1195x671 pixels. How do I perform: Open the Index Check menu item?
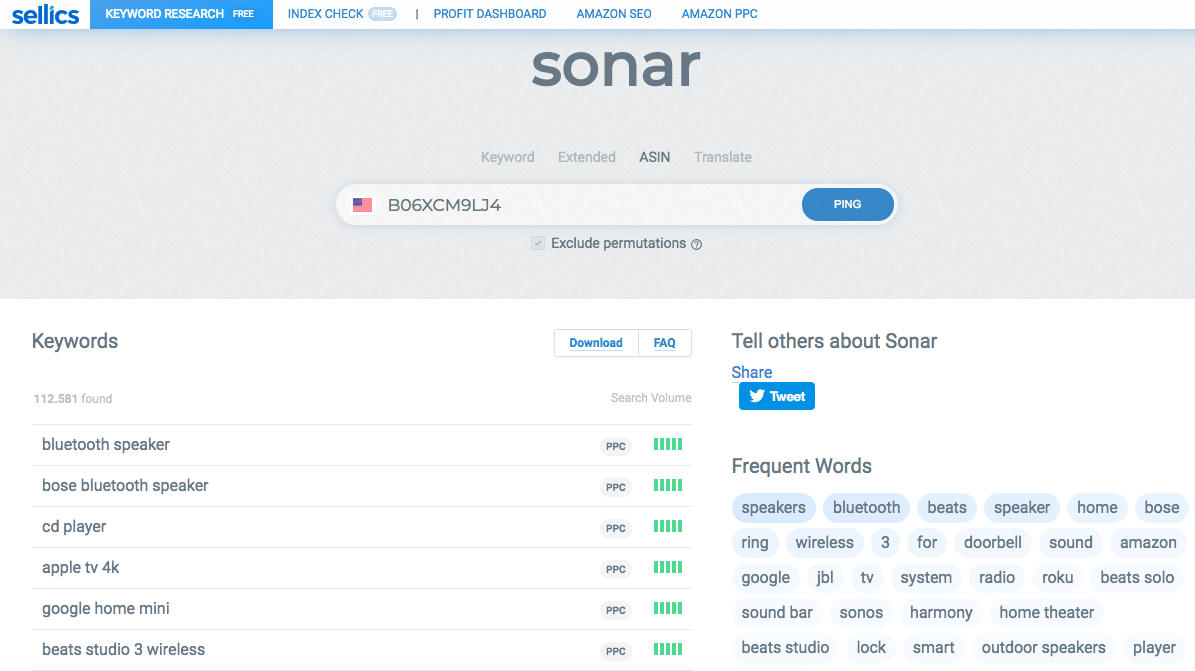pos(341,14)
